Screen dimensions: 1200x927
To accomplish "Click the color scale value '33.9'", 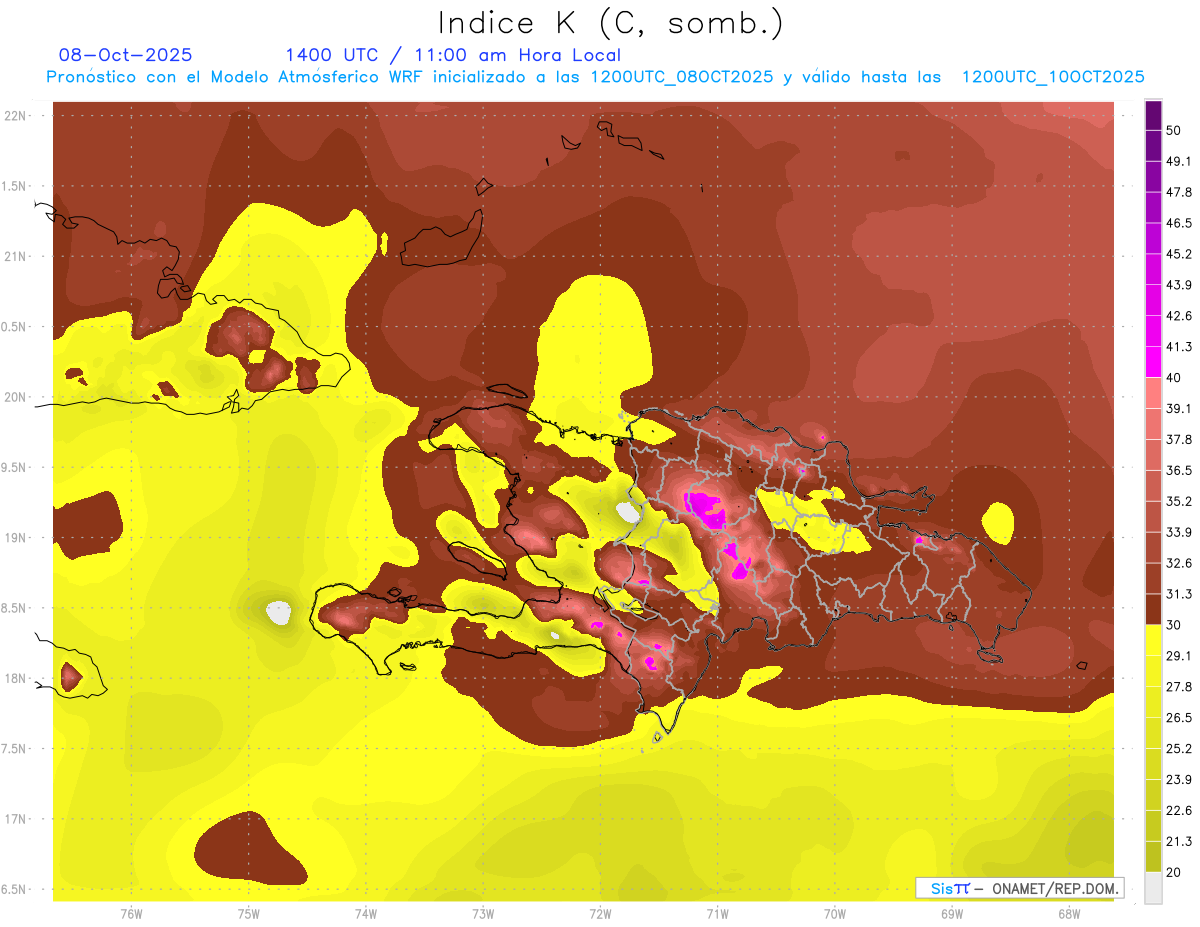I will (1179, 532).
